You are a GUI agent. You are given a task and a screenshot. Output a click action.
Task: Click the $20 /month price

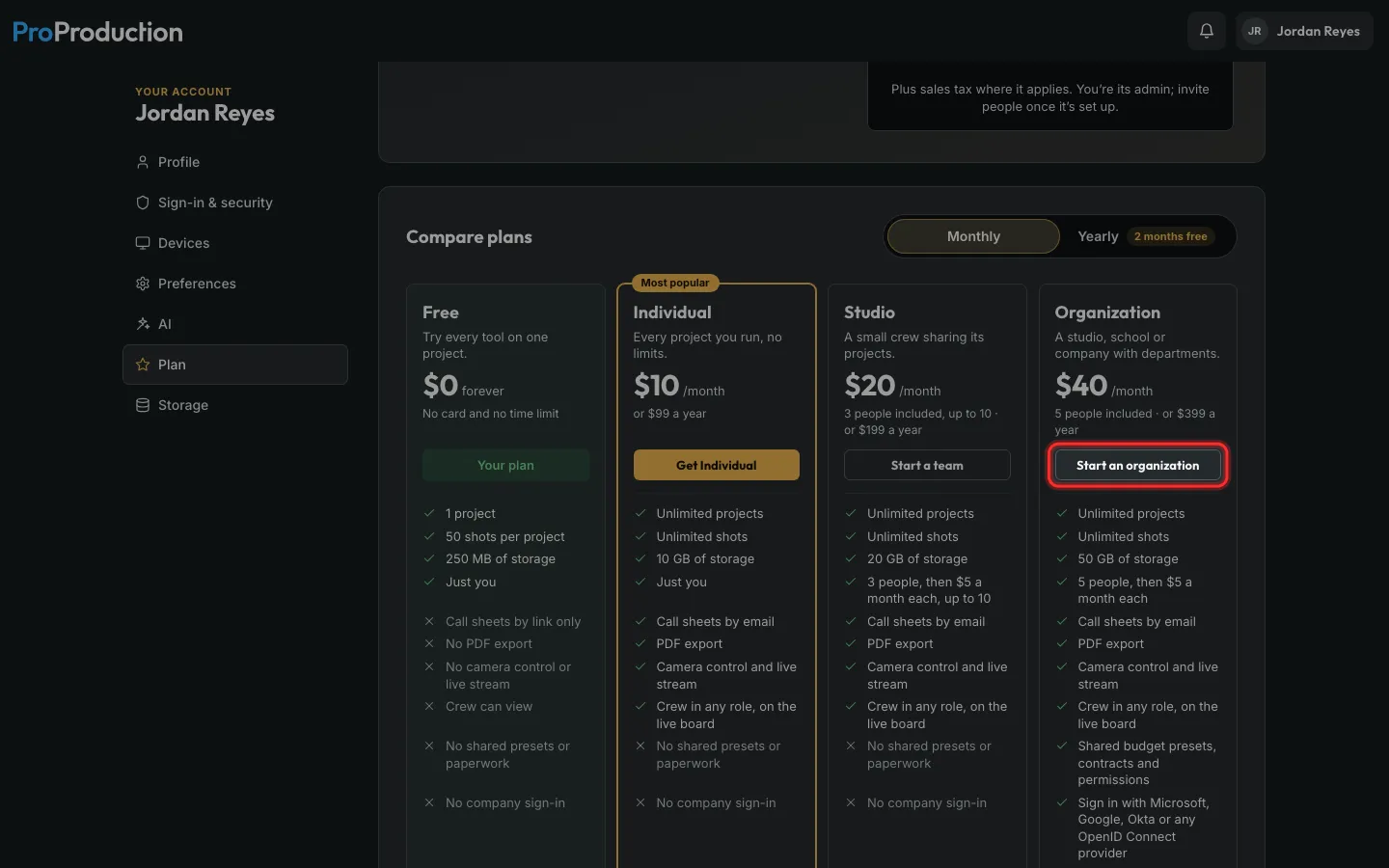tap(892, 386)
